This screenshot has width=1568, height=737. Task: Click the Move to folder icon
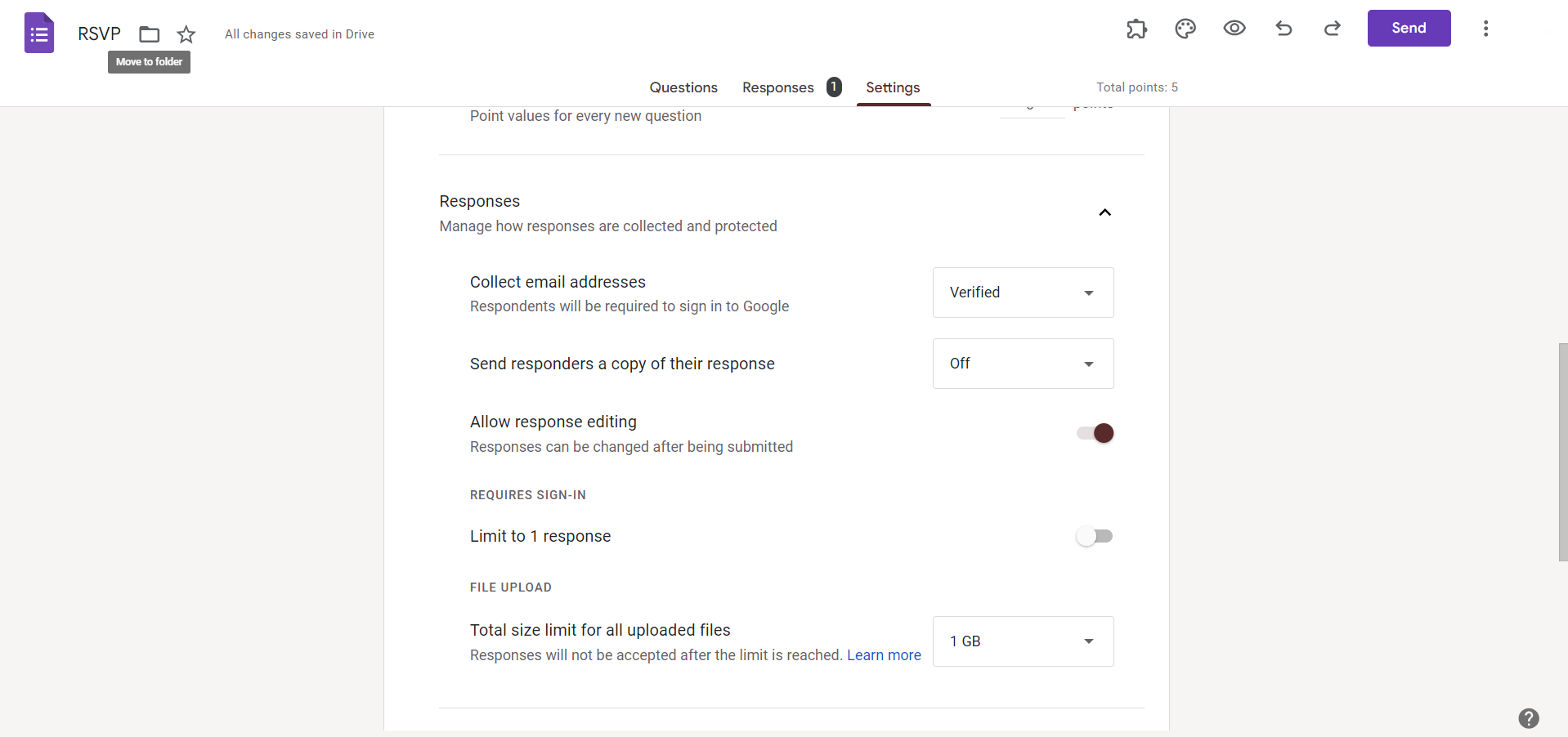click(x=149, y=34)
